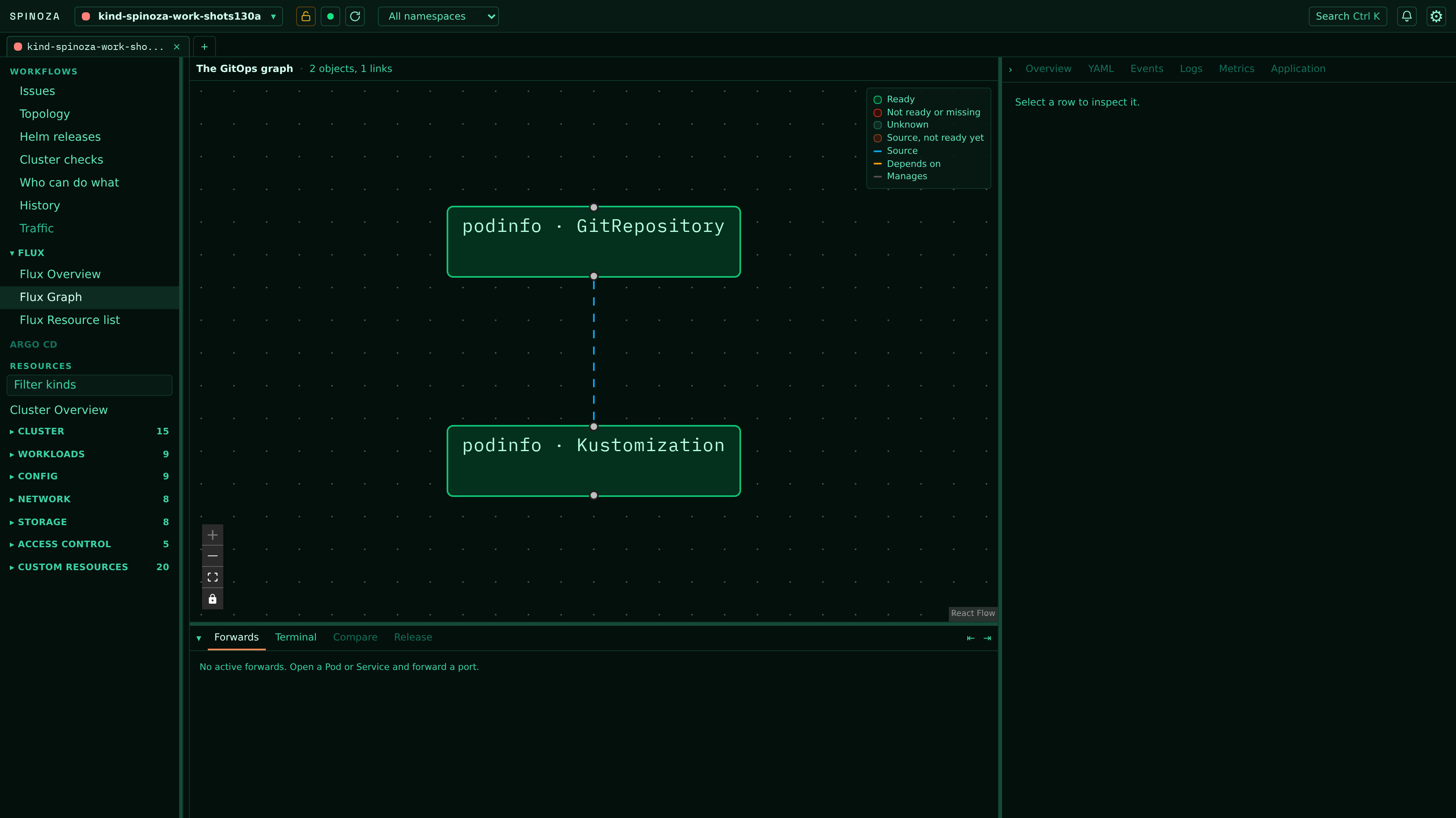The width and height of the screenshot is (1456, 818).
Task: Open the Traffic workflow
Action: coord(89,228)
